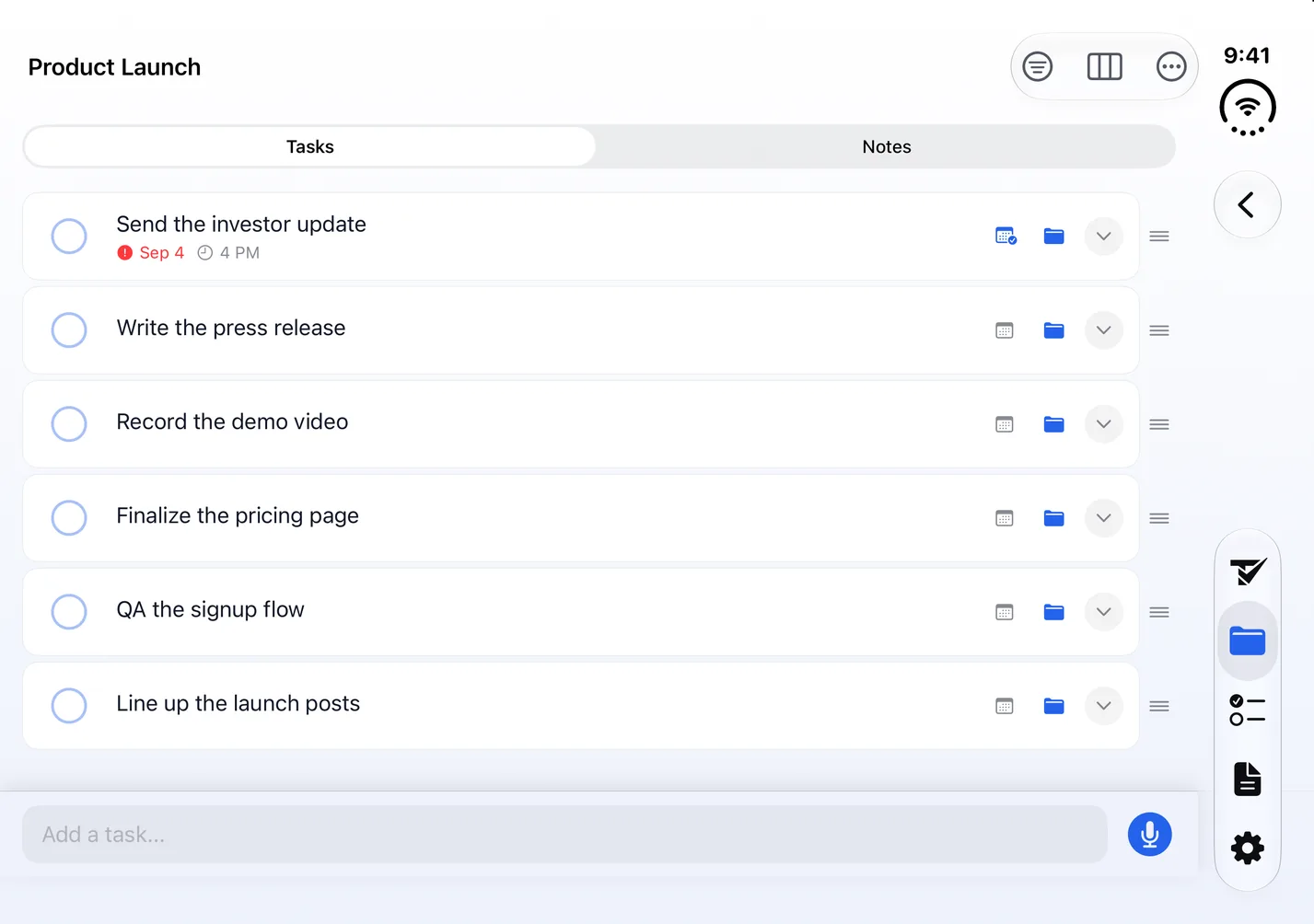Viewport: 1314px width, 924px height.
Task: Expand QA the signup flow chevron
Action: (x=1104, y=612)
